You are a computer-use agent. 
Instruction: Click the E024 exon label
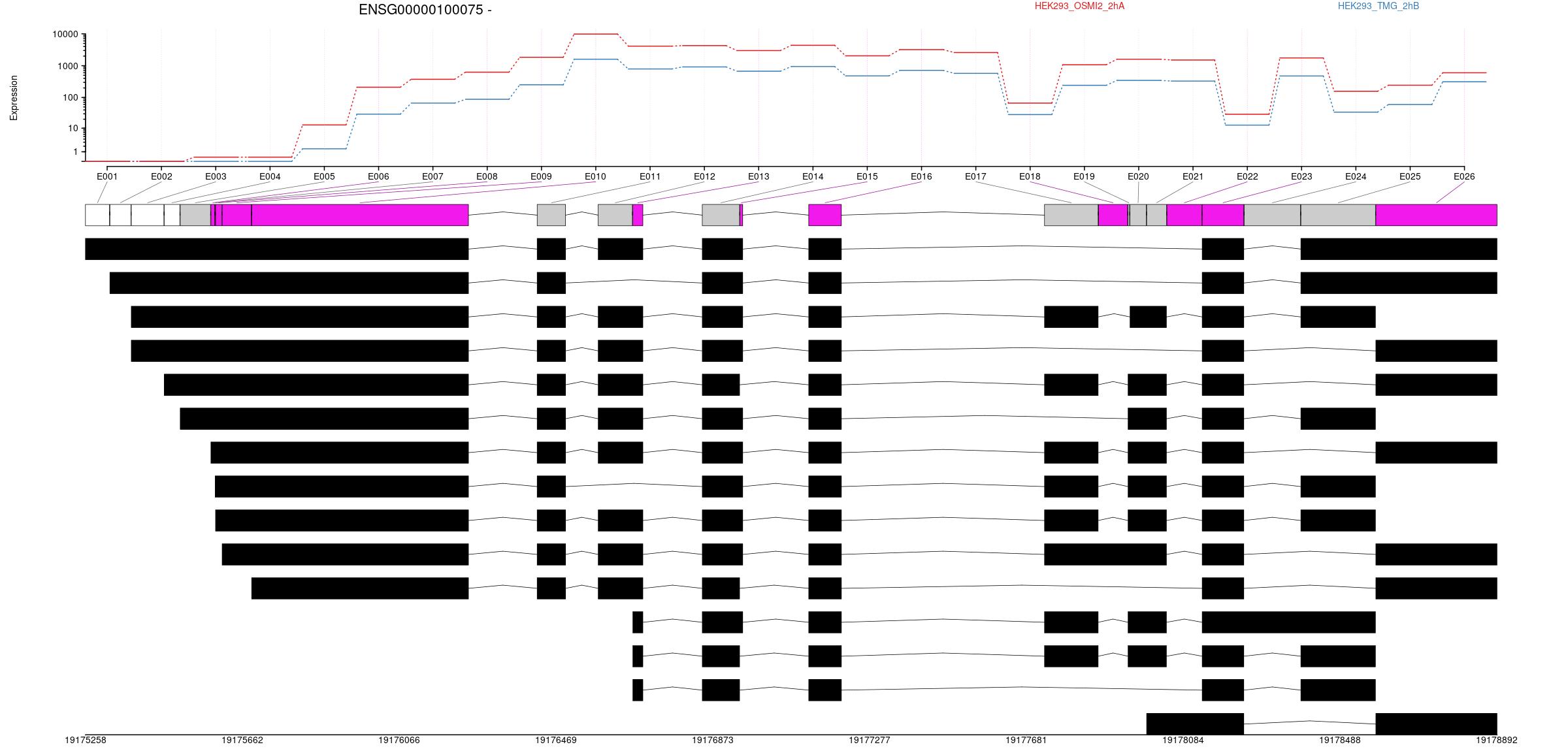(x=1356, y=176)
